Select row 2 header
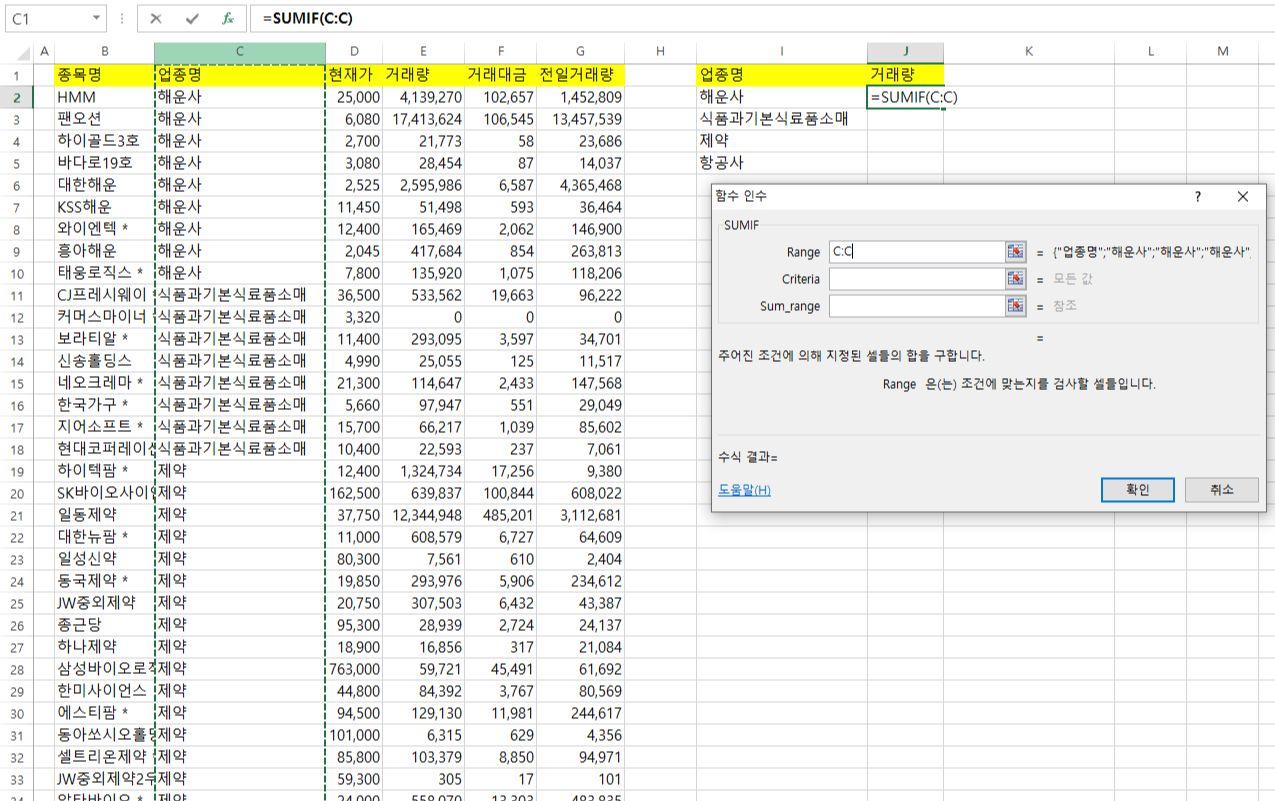This screenshot has width=1275, height=801. pos(16,97)
